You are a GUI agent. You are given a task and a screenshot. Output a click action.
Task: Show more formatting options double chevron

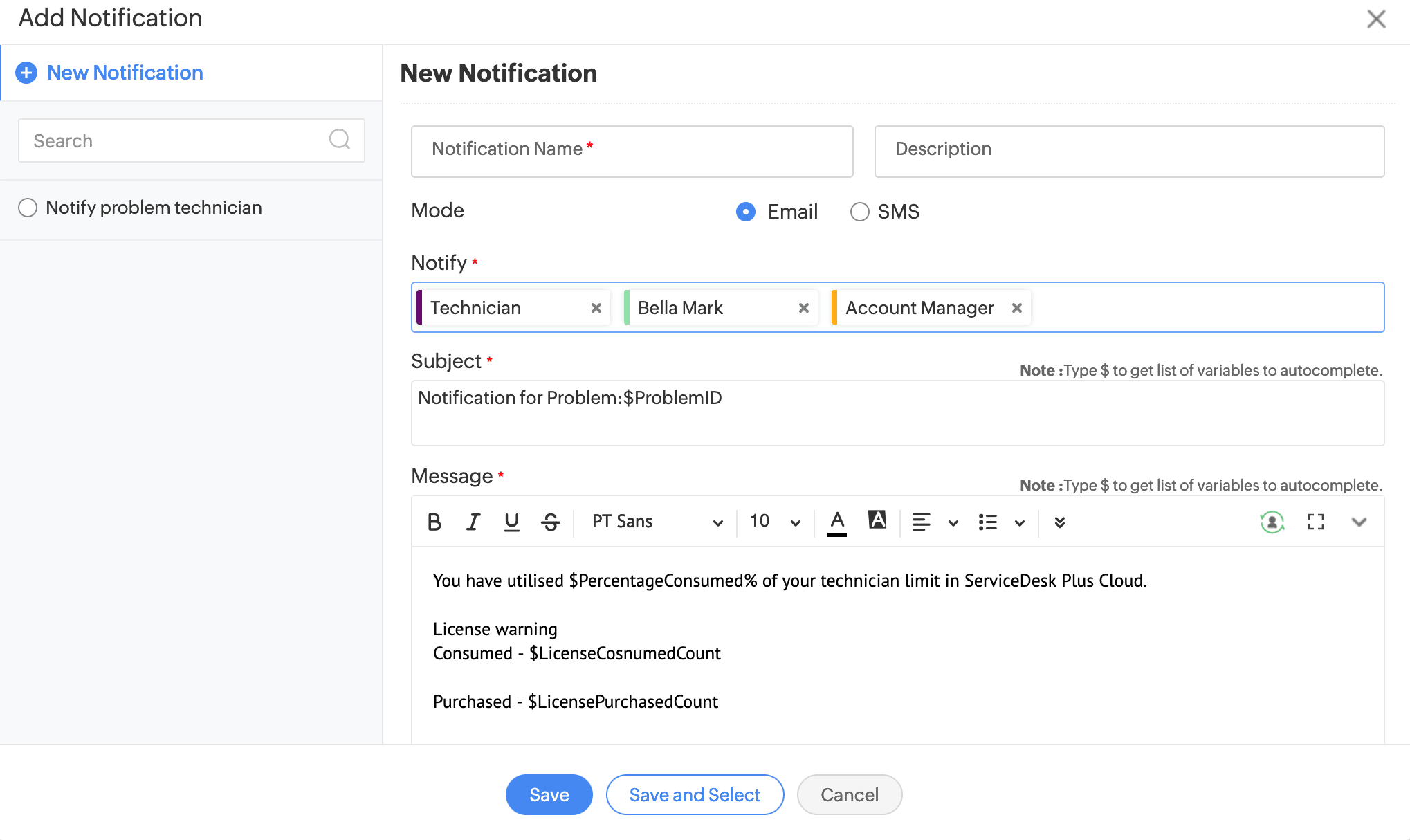[1059, 522]
